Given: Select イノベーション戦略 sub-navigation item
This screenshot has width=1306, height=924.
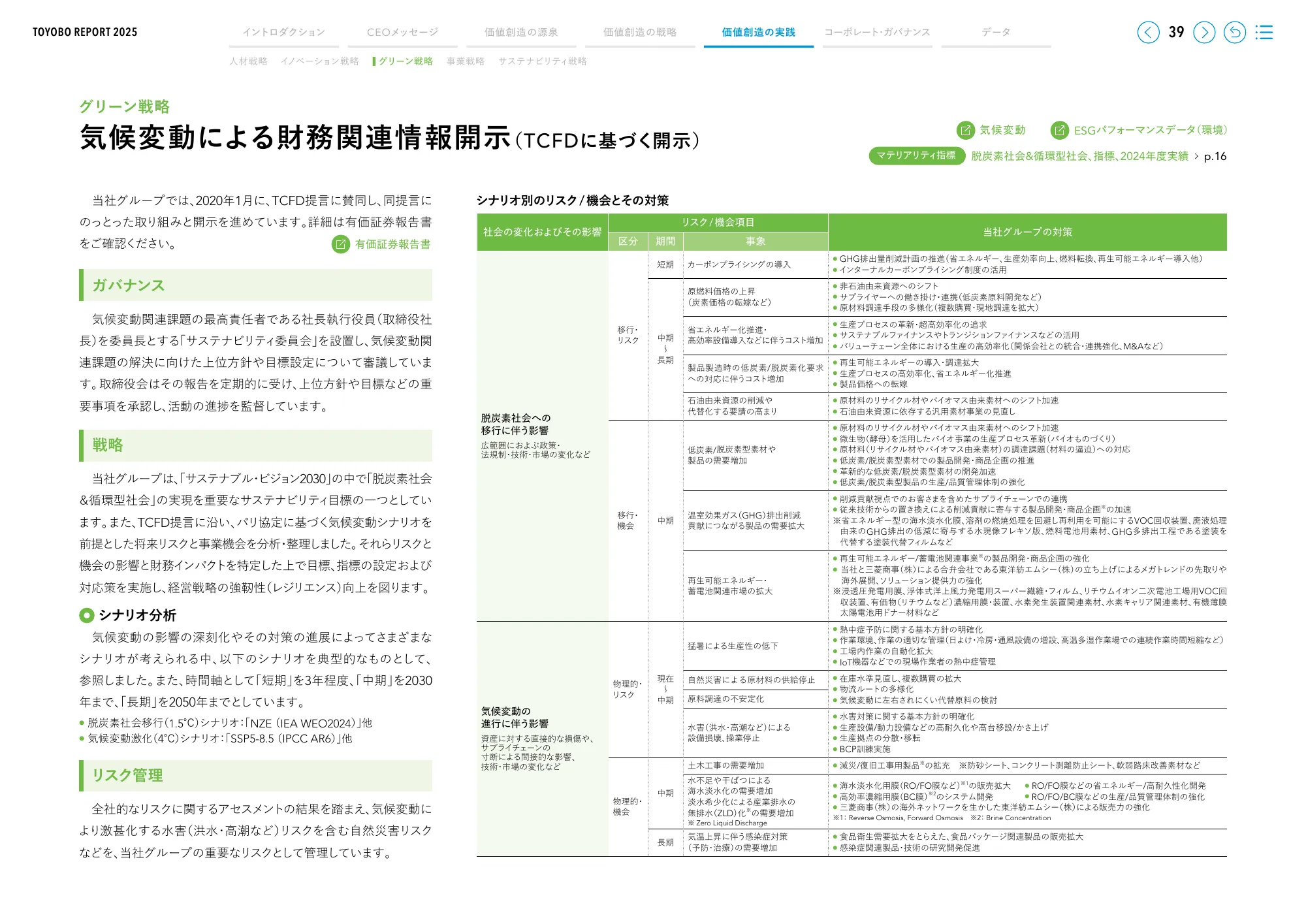Looking at the screenshot, I should pos(319,61).
